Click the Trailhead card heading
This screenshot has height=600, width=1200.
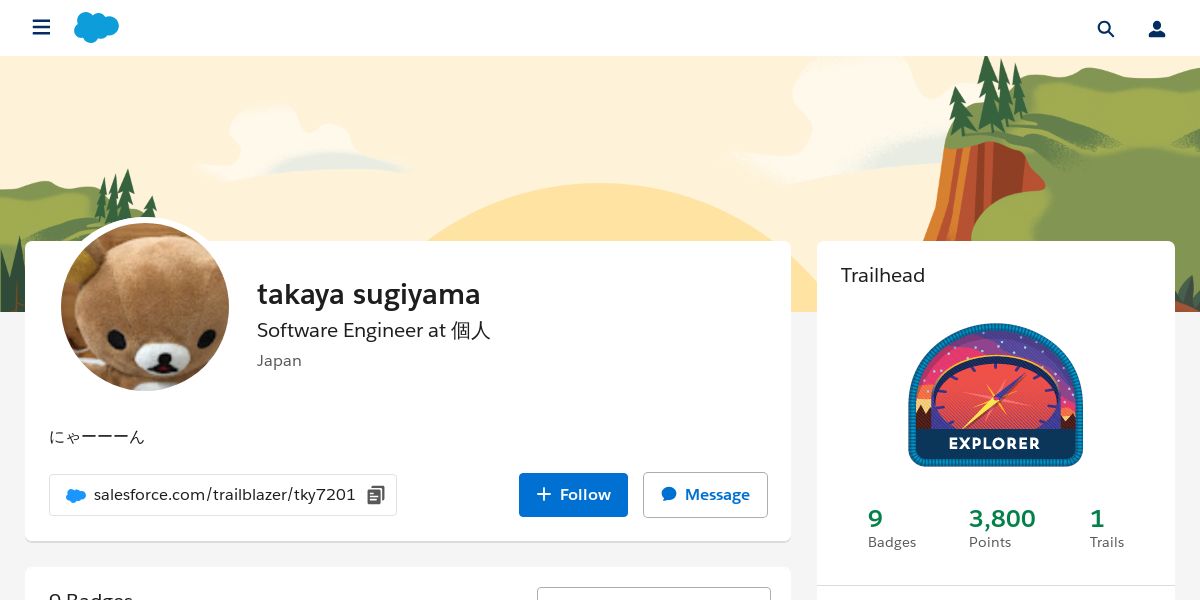click(x=883, y=275)
